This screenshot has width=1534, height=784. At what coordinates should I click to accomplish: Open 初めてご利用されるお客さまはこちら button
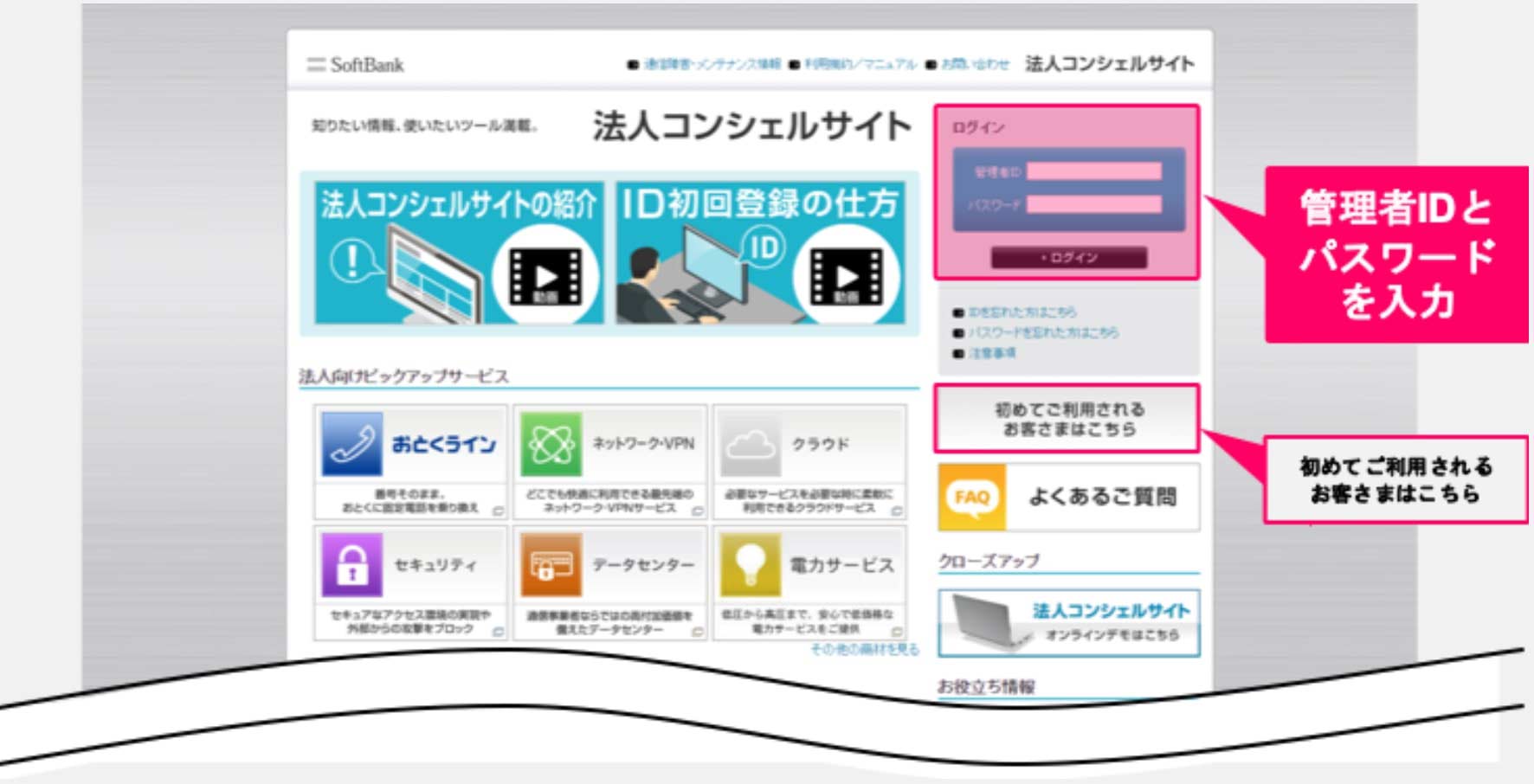[x=1067, y=419]
